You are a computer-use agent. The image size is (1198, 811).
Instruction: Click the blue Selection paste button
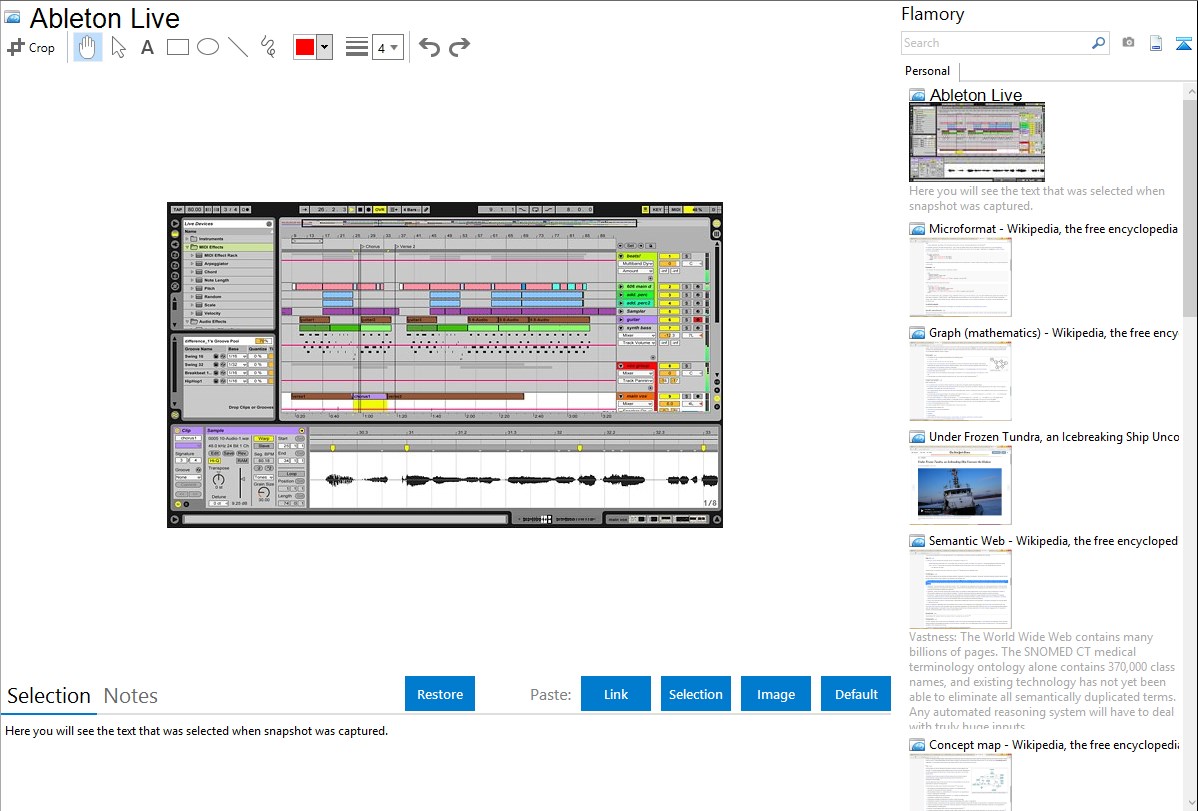point(695,694)
